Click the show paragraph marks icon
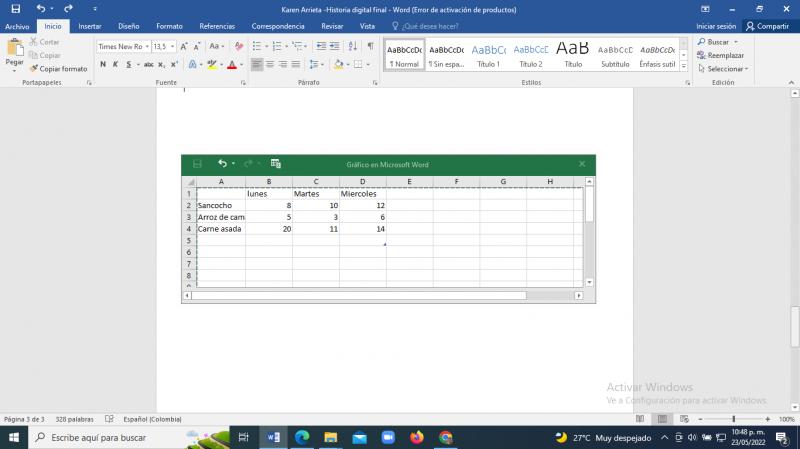Screen dimensions: 800x449 click(370, 46)
